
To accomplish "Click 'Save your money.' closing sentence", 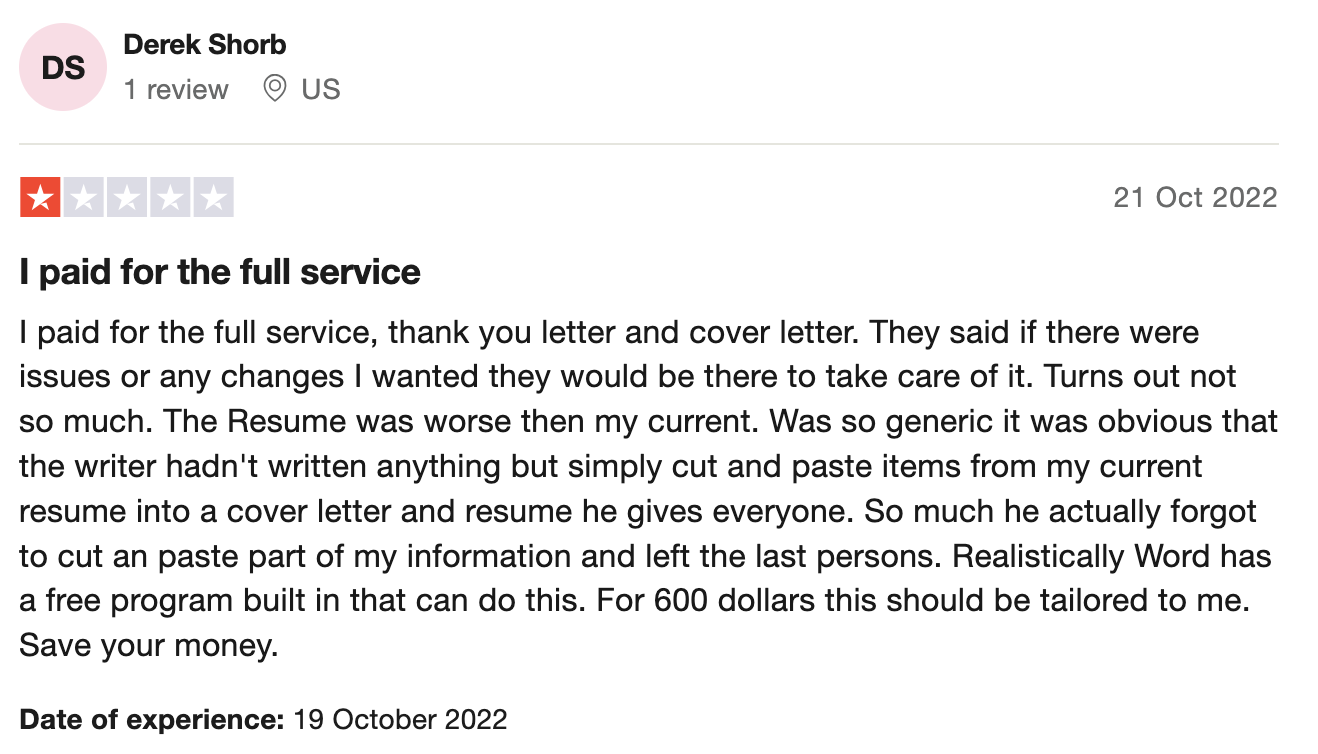I will coord(148,646).
